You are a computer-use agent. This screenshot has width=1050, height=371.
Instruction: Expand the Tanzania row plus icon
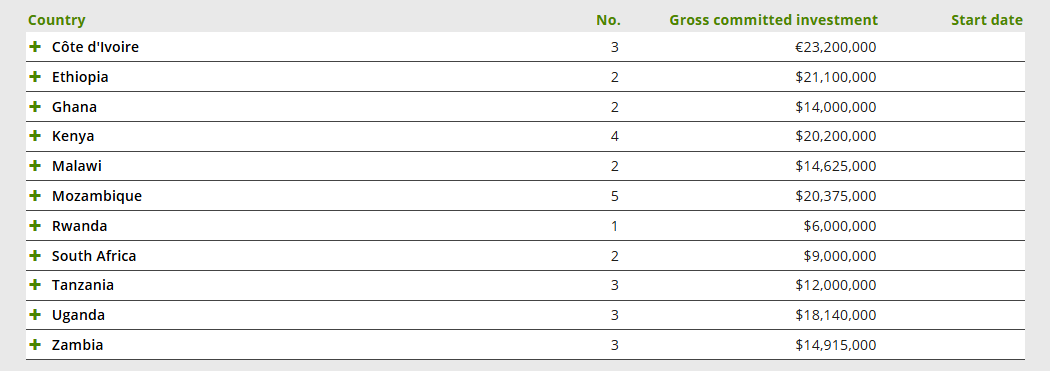[x=35, y=285]
